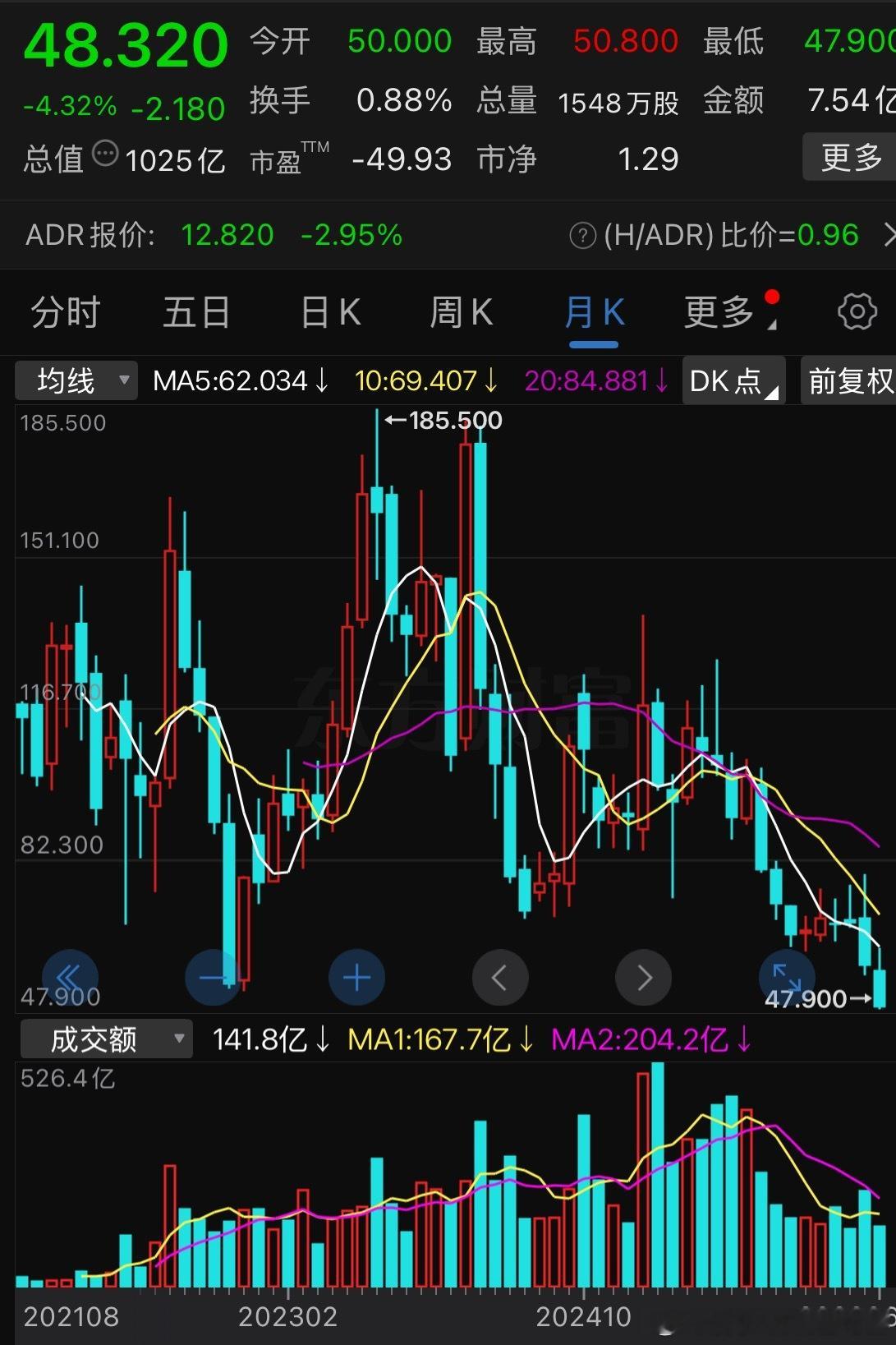Tap the MA1:167.7亿 volume average
This screenshot has height=1345, width=896.
coord(440,1040)
